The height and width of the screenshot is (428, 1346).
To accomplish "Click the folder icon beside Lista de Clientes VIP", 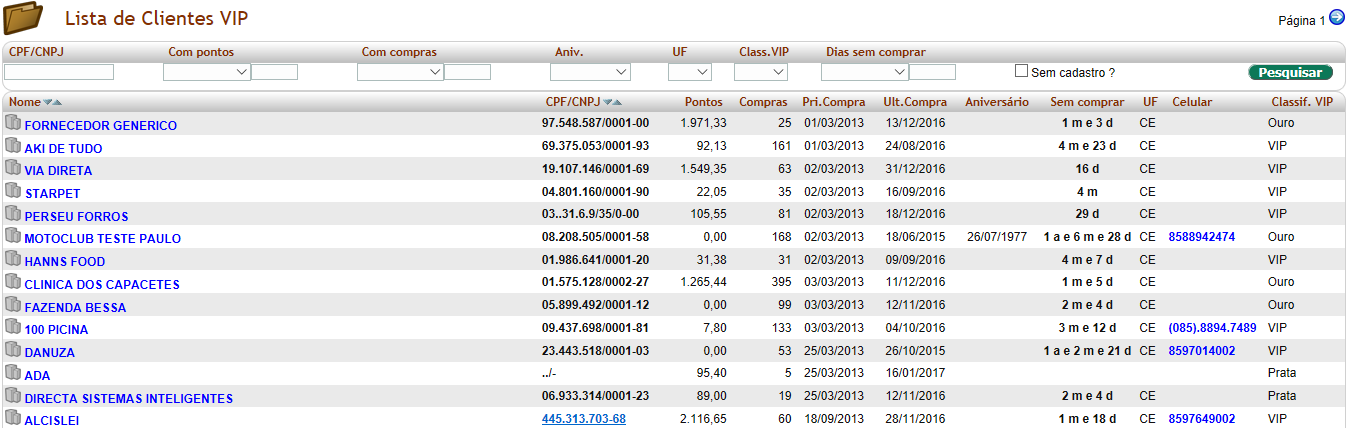I will click(x=24, y=18).
